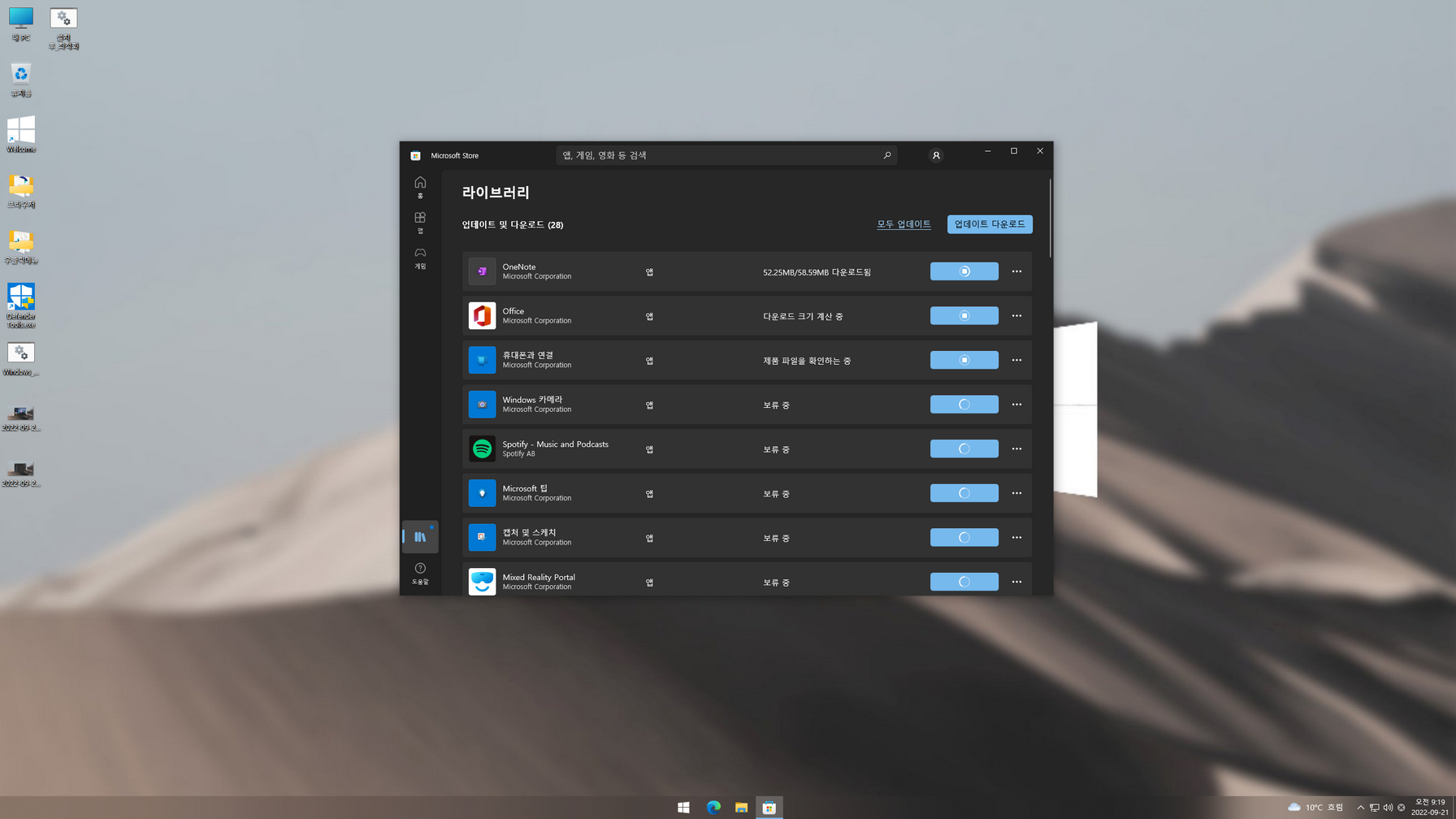Click the network icon in system tray
1456x819 pixels.
(x=1374, y=808)
